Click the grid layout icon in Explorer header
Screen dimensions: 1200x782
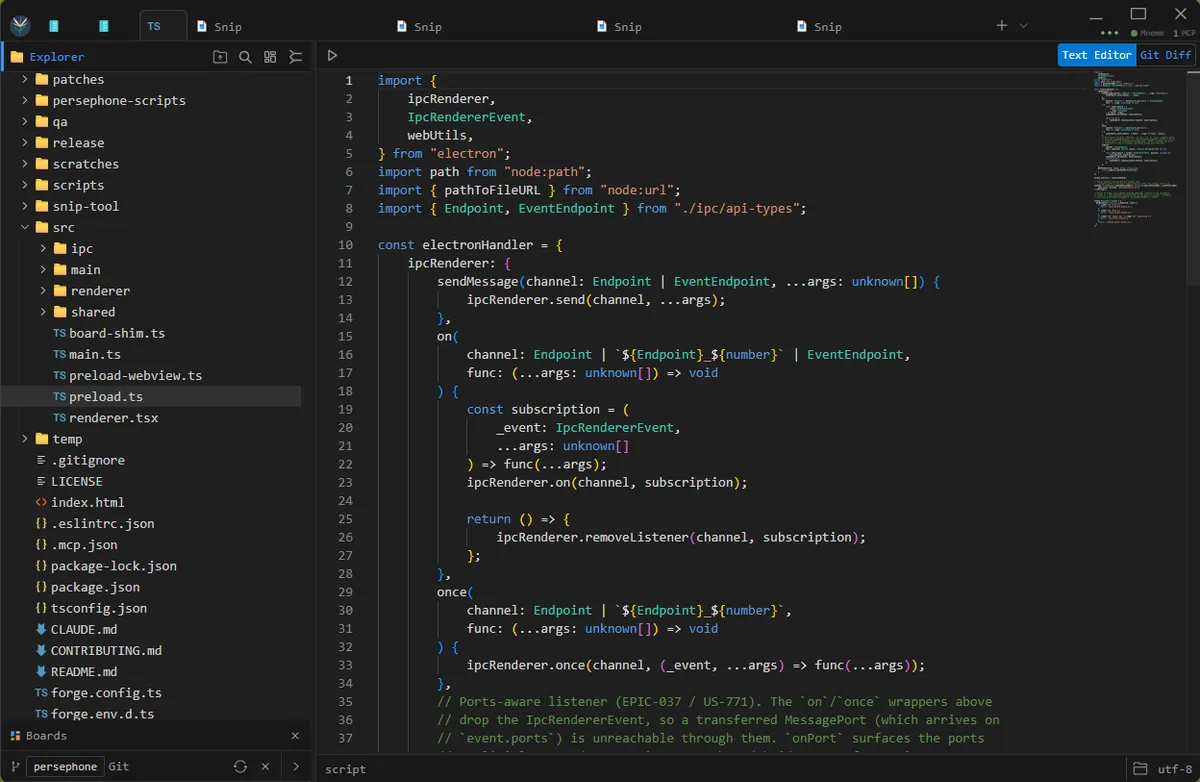pos(270,57)
